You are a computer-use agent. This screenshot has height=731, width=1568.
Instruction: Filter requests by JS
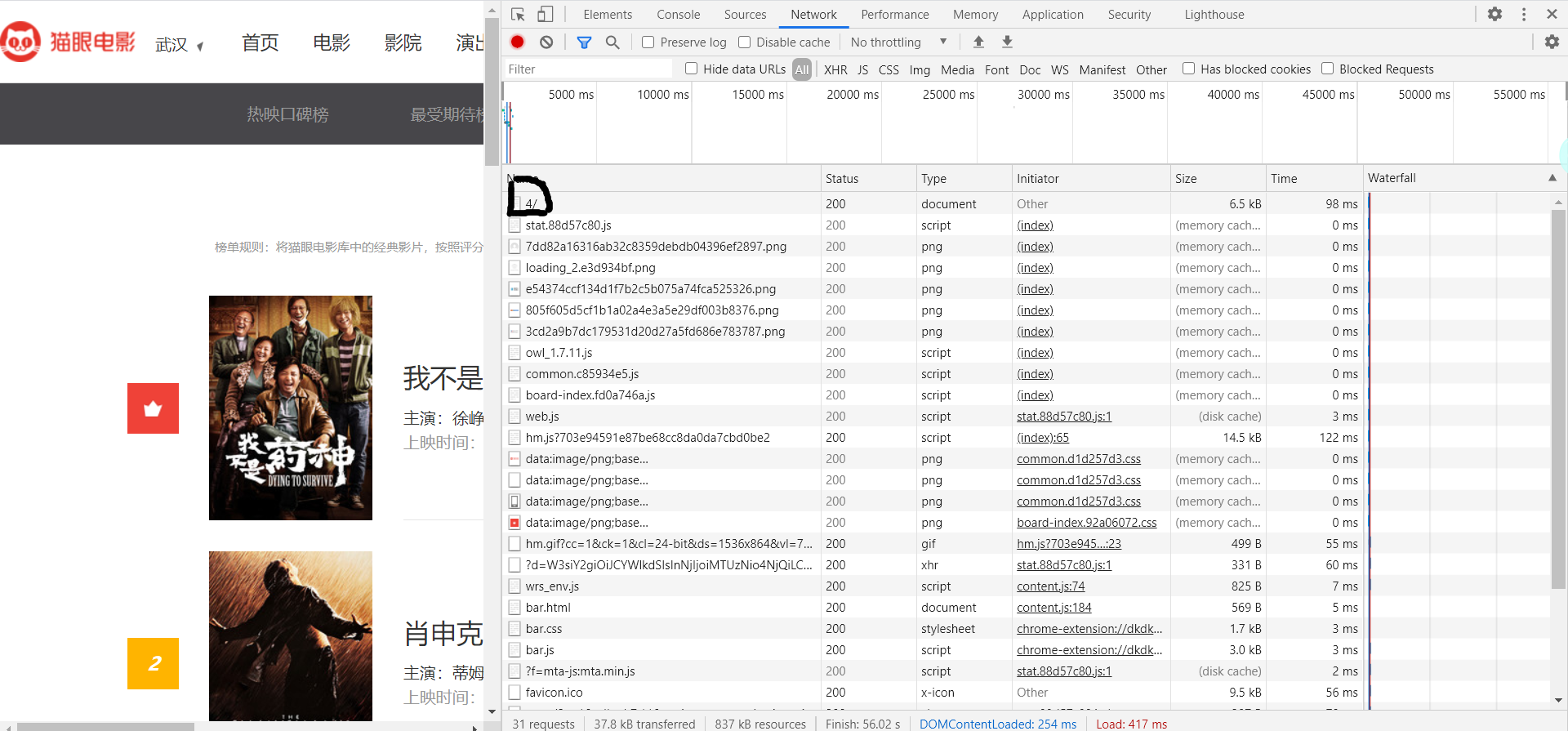point(862,69)
